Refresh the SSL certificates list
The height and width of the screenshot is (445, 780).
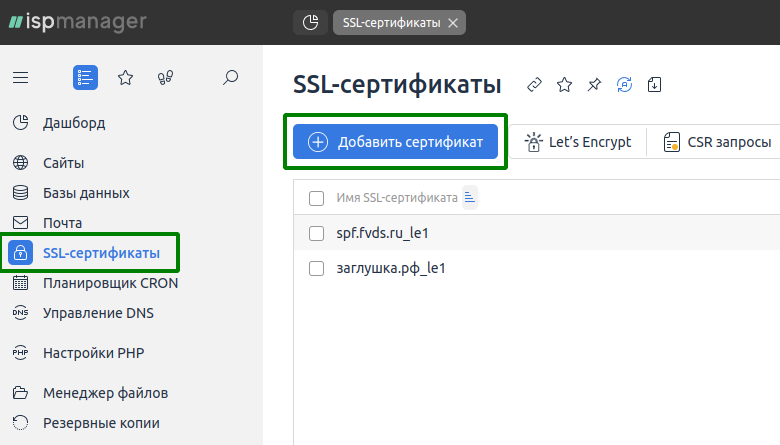coord(625,85)
